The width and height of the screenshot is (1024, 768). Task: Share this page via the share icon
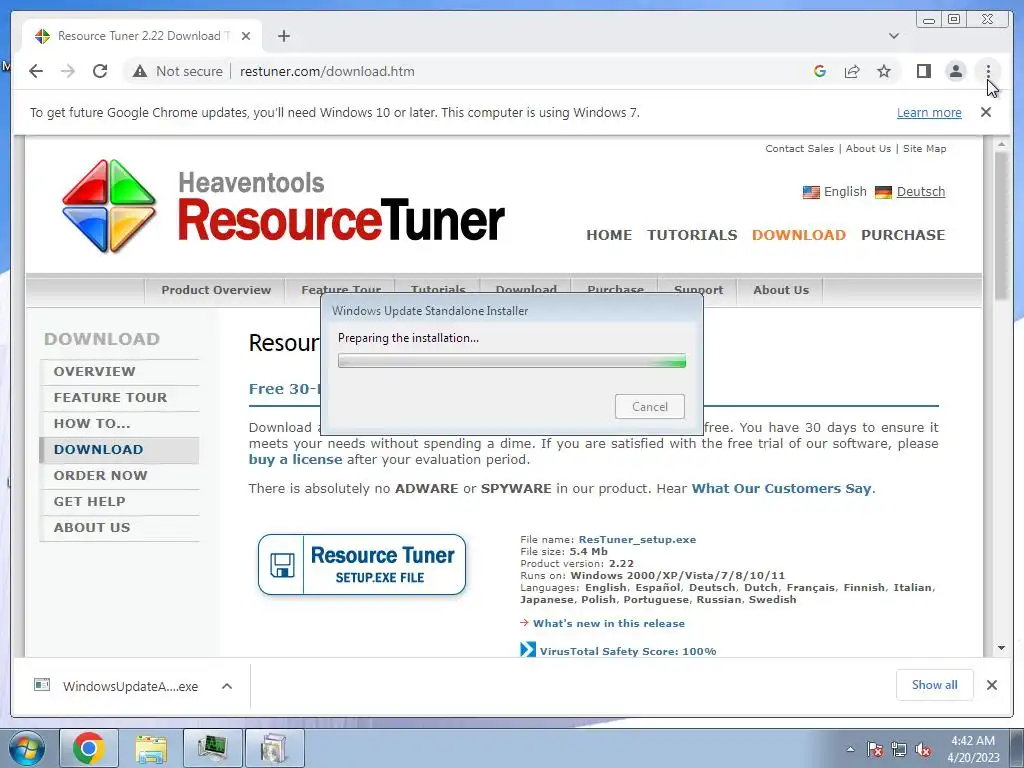click(852, 71)
